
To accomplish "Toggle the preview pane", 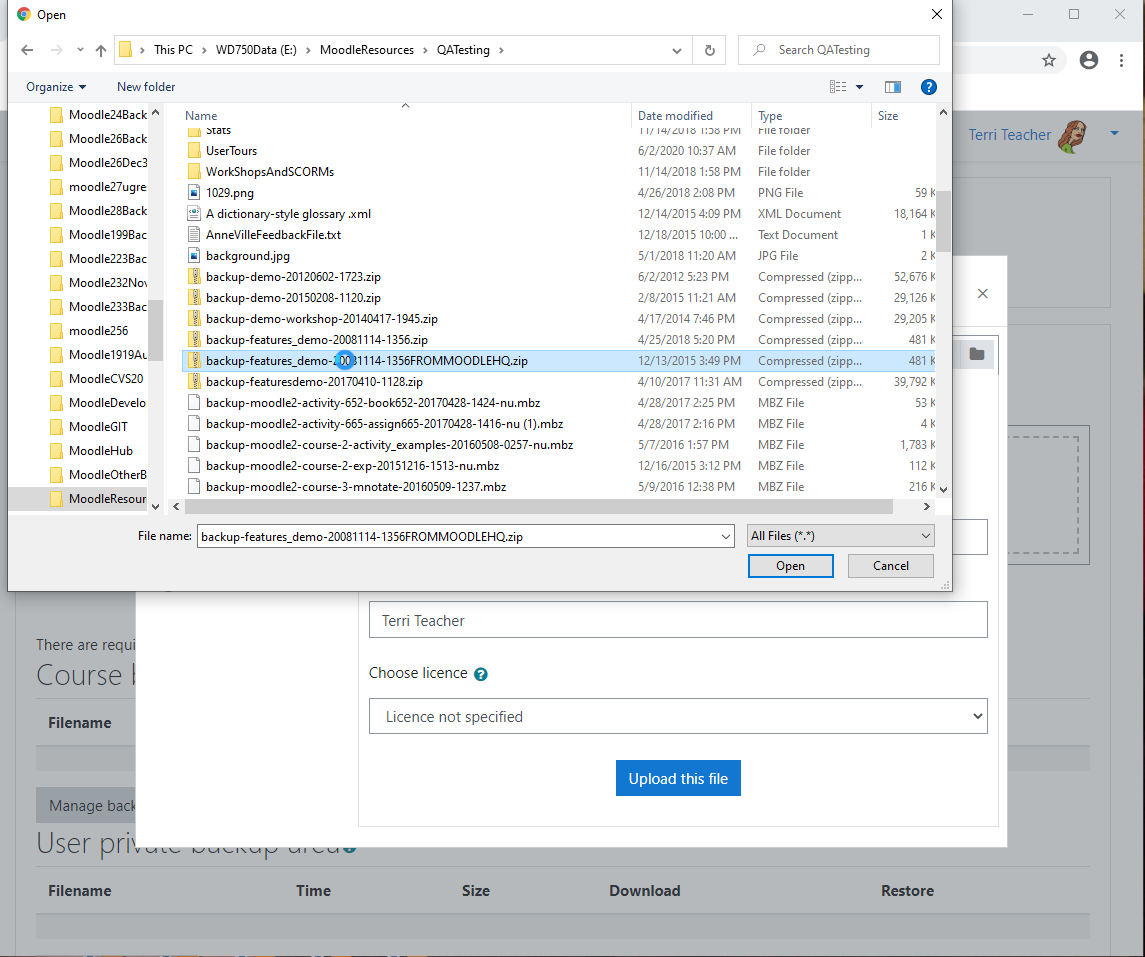I will point(892,87).
